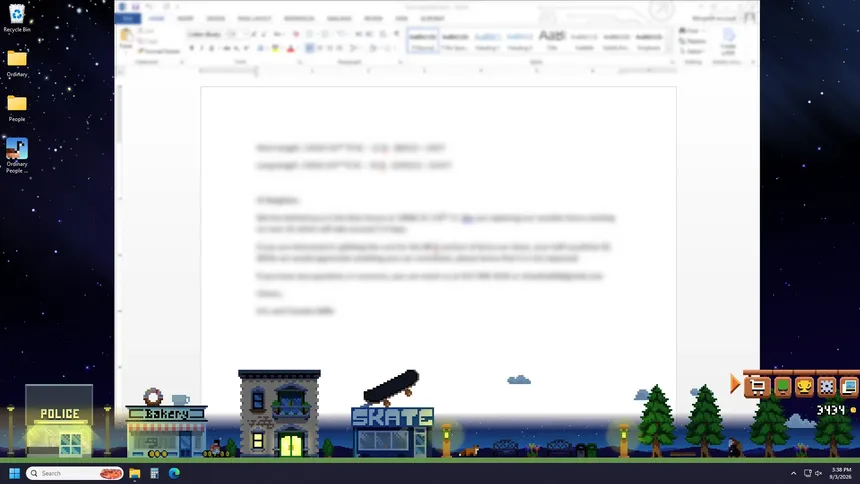Click the Undo icon in Quick Access toolbar

(x=150, y=7)
